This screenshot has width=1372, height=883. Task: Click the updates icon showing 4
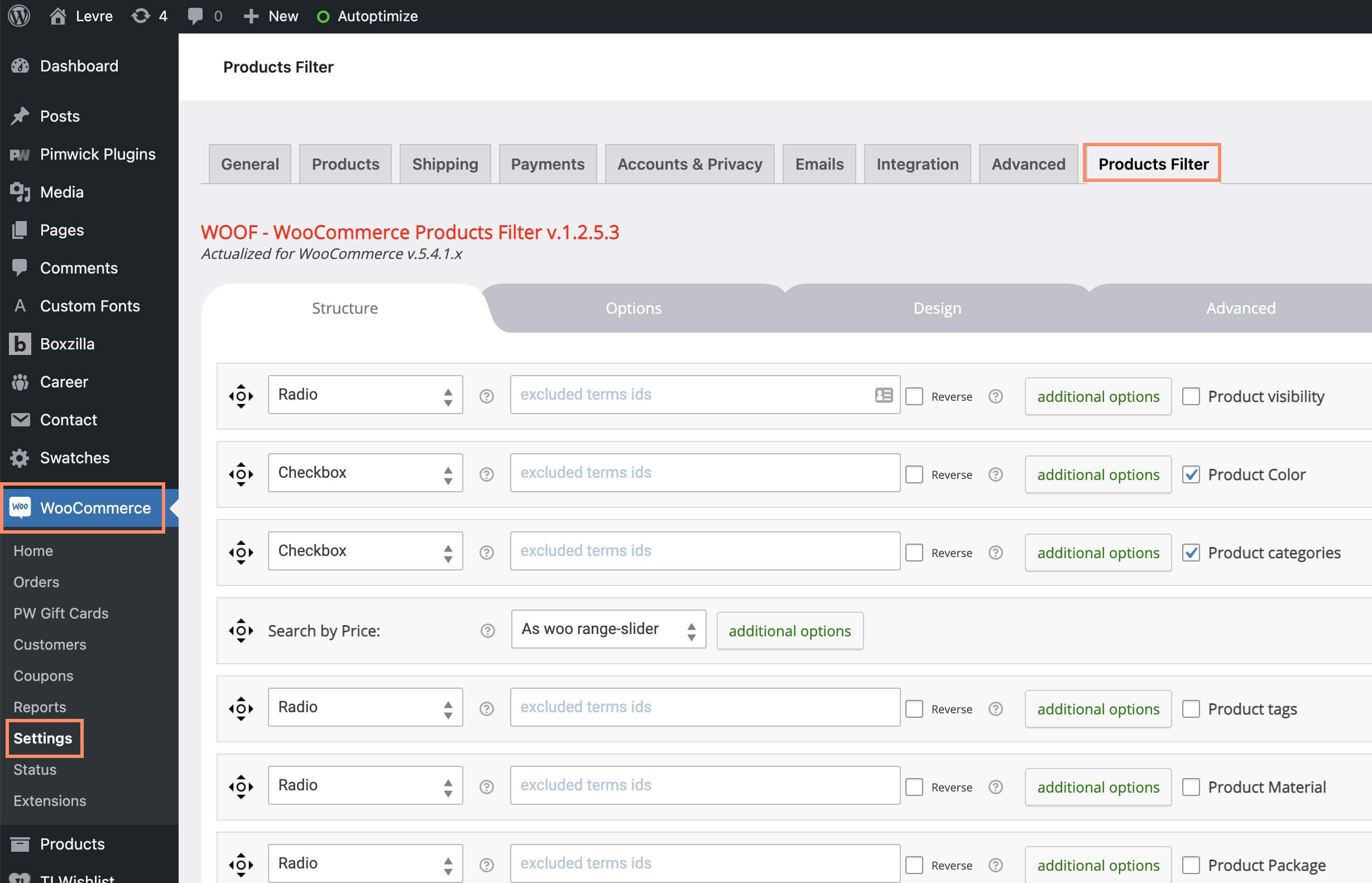click(141, 16)
